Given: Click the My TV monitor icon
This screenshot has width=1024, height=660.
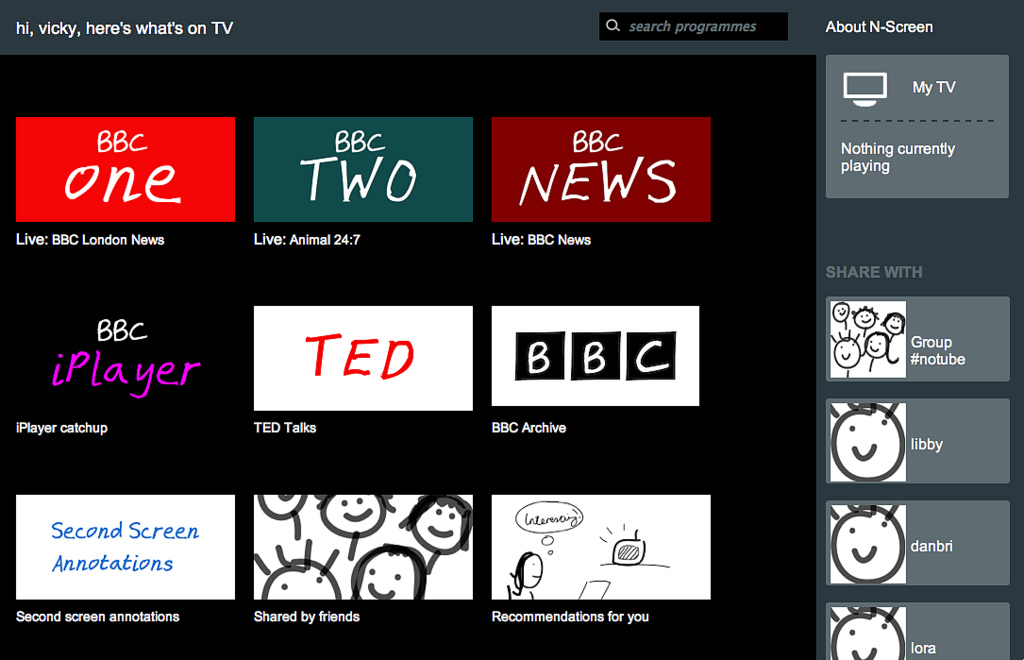Looking at the screenshot, I should 865,88.
